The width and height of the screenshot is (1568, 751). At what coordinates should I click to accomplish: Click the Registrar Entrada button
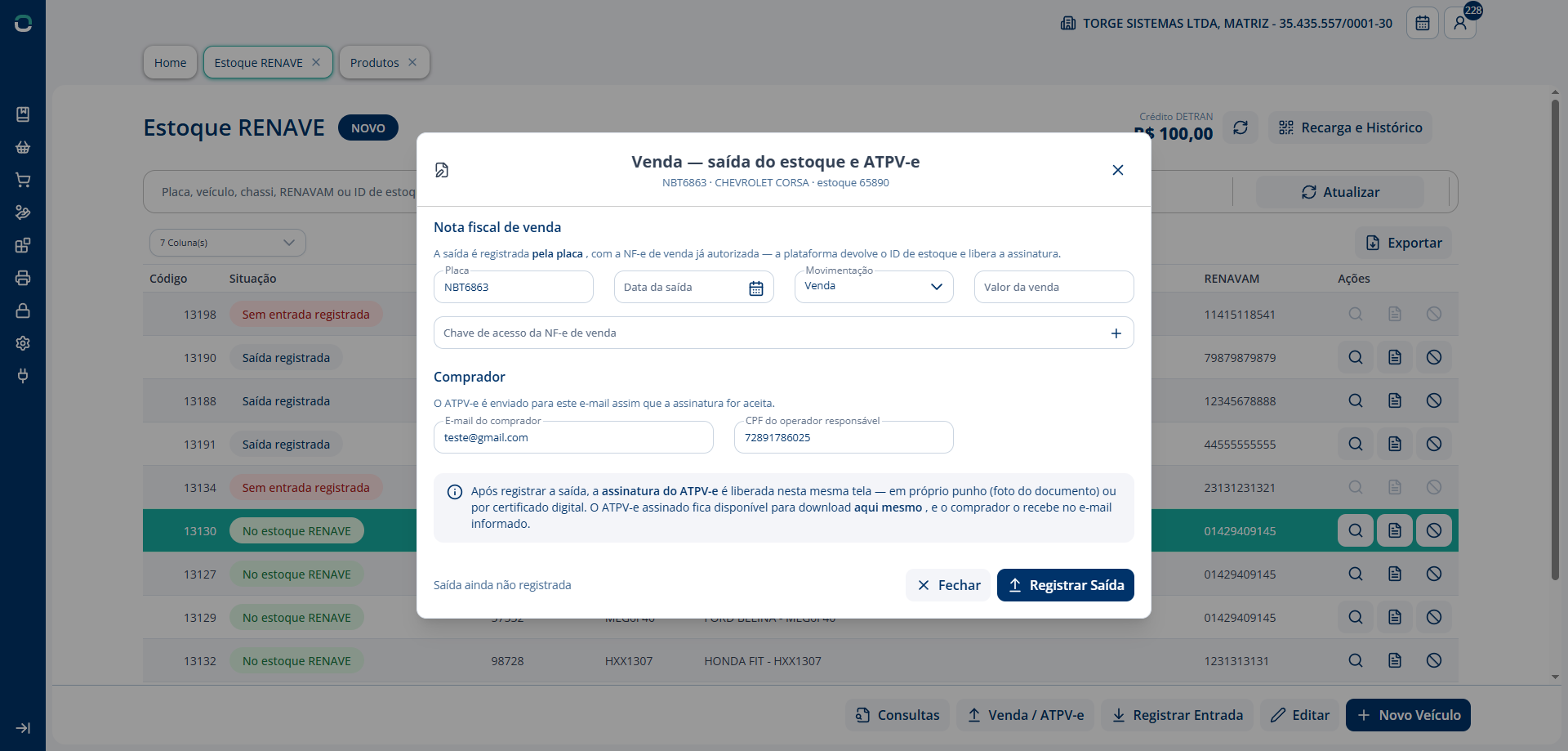(1178, 715)
